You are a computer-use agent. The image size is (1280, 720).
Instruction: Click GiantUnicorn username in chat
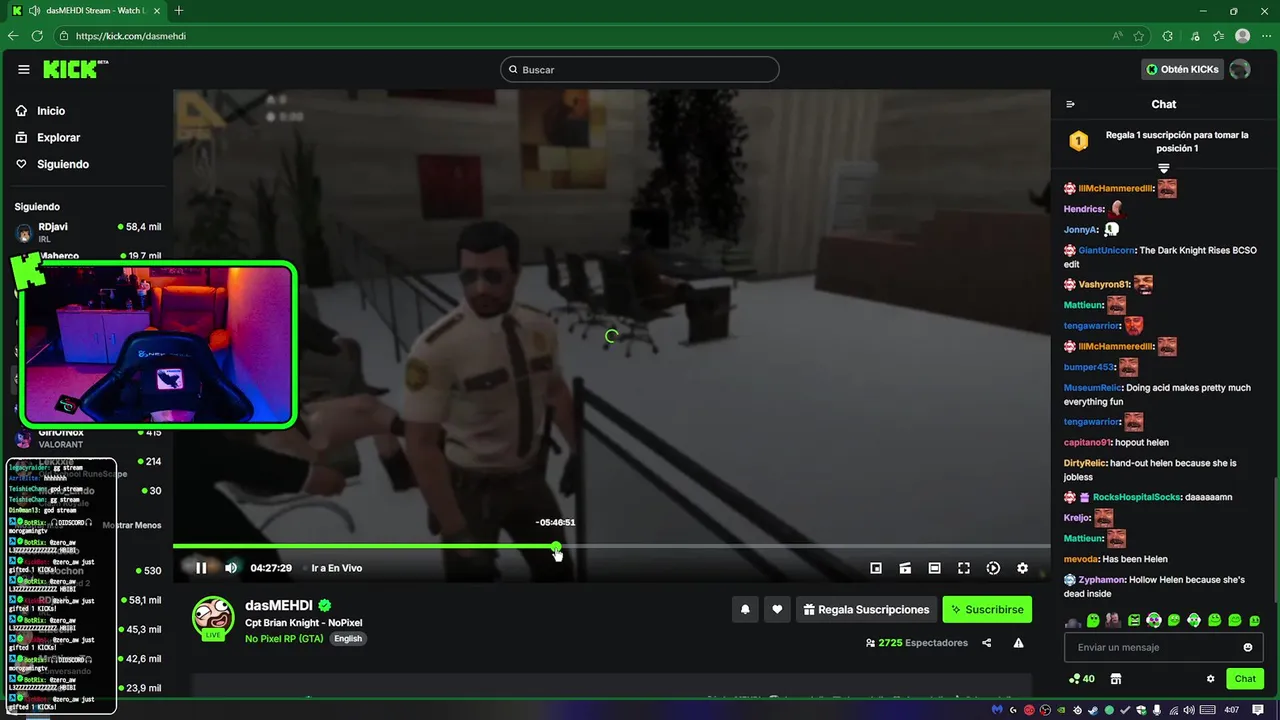pyautogui.click(x=1106, y=250)
